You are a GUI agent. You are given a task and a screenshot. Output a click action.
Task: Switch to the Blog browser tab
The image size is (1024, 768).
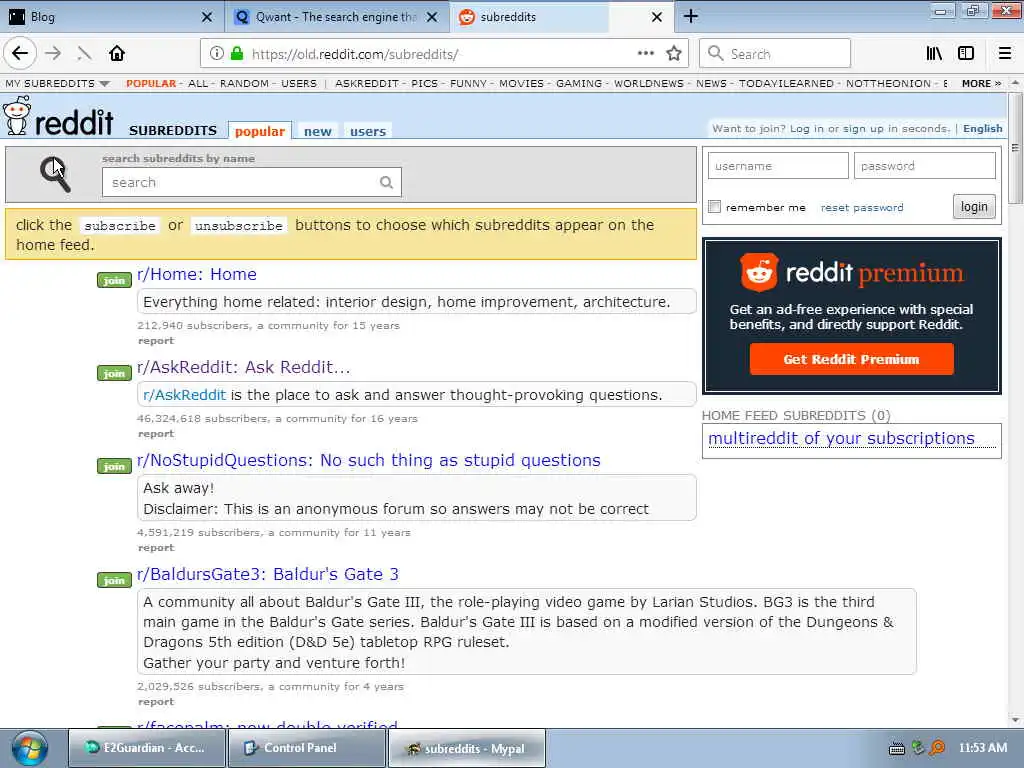point(111,17)
